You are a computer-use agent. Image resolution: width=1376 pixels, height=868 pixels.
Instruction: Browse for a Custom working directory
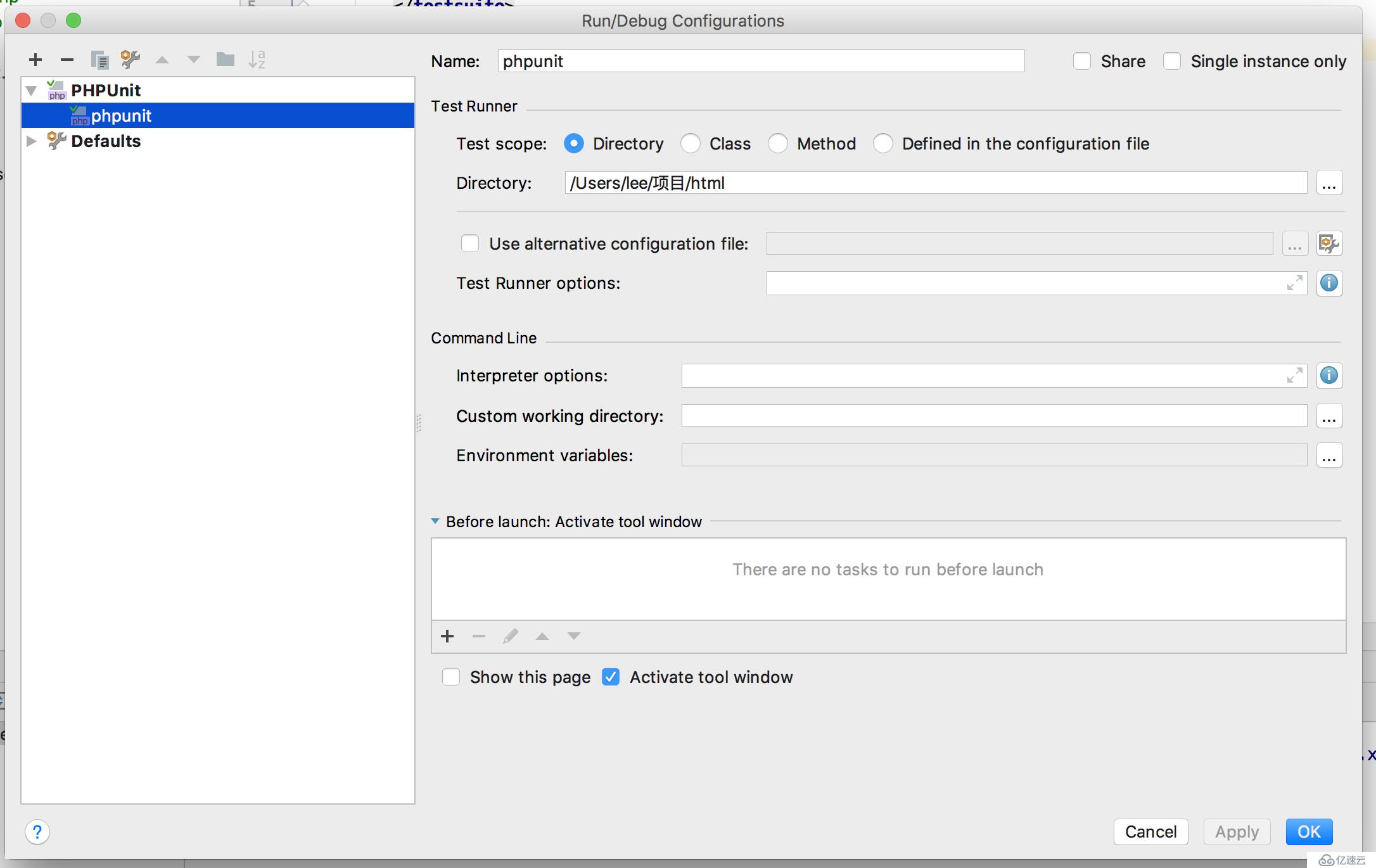(1329, 416)
